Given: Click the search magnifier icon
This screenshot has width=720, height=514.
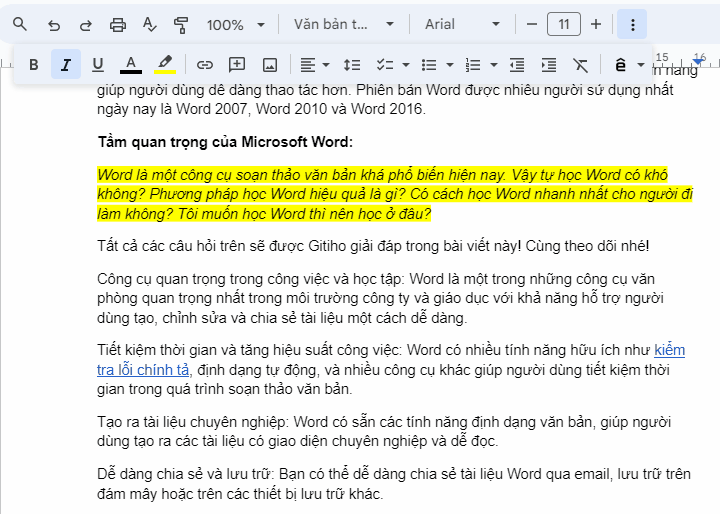Looking at the screenshot, I should (20, 24).
